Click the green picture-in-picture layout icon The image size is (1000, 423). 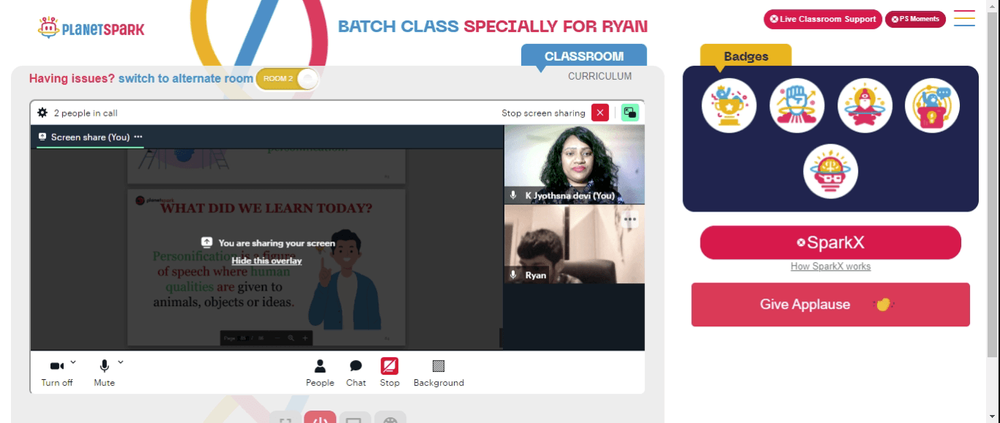630,112
